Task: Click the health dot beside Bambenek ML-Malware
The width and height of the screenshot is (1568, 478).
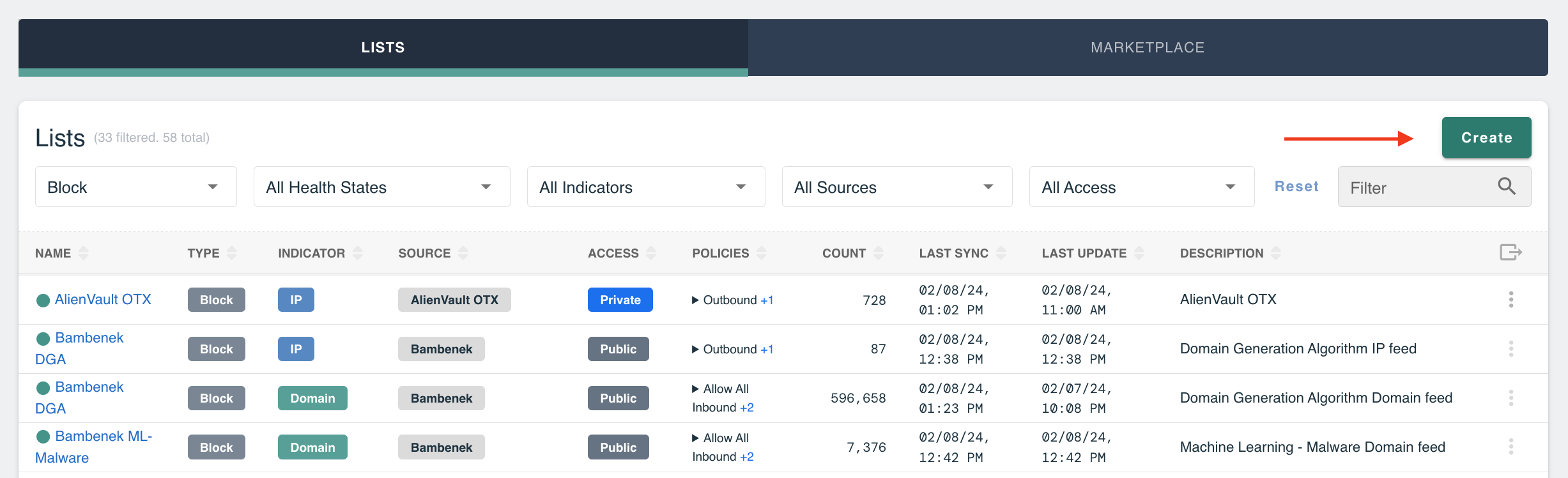Action: point(43,436)
